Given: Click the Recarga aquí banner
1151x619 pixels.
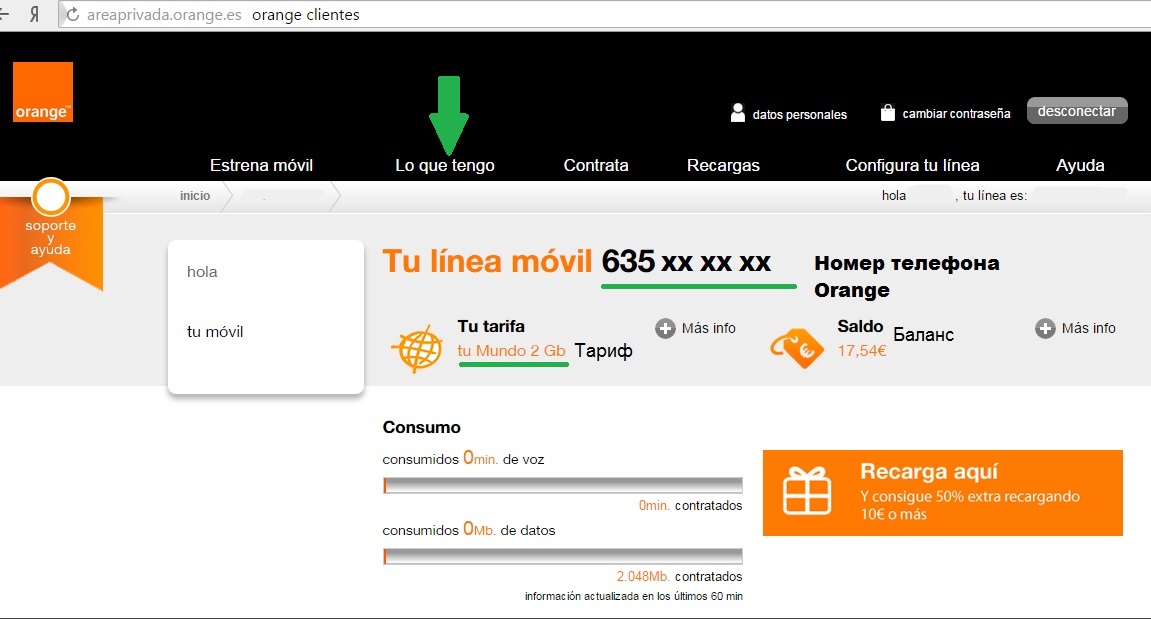Looking at the screenshot, I should pyautogui.click(x=943, y=493).
